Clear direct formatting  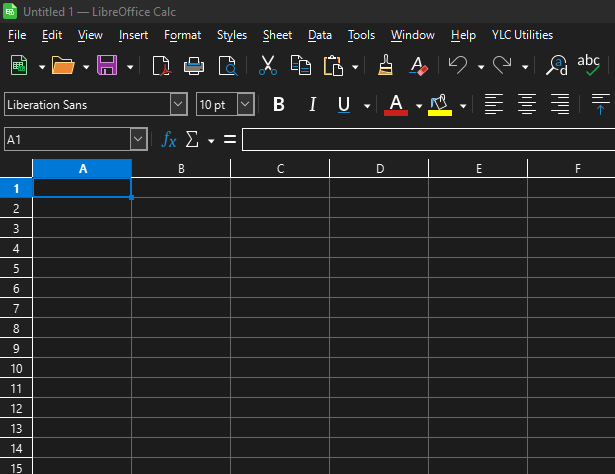tap(418, 65)
